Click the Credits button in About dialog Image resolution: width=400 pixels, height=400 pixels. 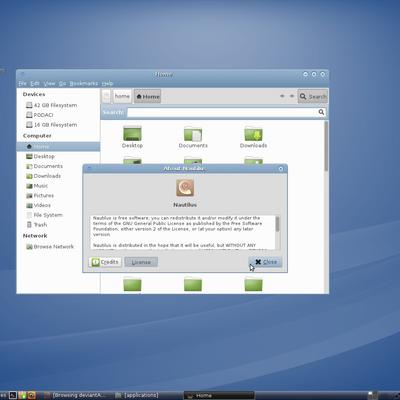(x=105, y=262)
